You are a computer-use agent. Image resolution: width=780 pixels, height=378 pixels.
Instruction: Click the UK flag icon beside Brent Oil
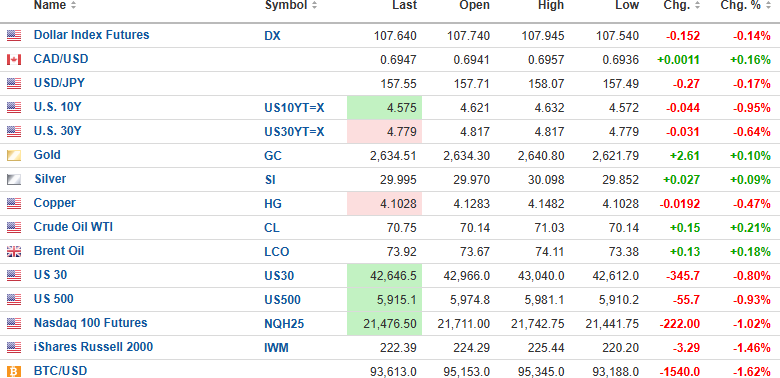(x=14, y=252)
